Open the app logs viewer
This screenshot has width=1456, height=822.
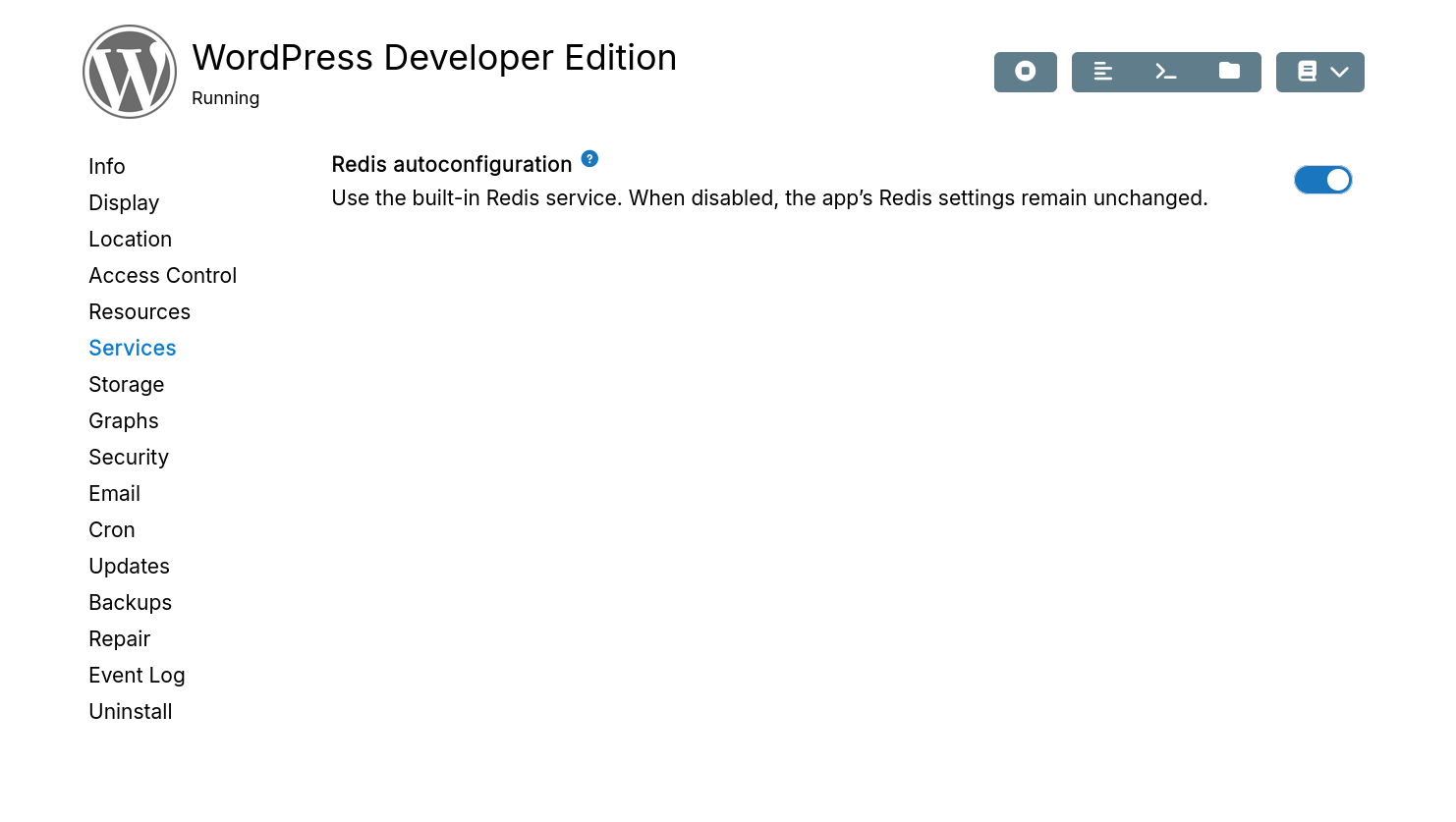click(x=1102, y=72)
